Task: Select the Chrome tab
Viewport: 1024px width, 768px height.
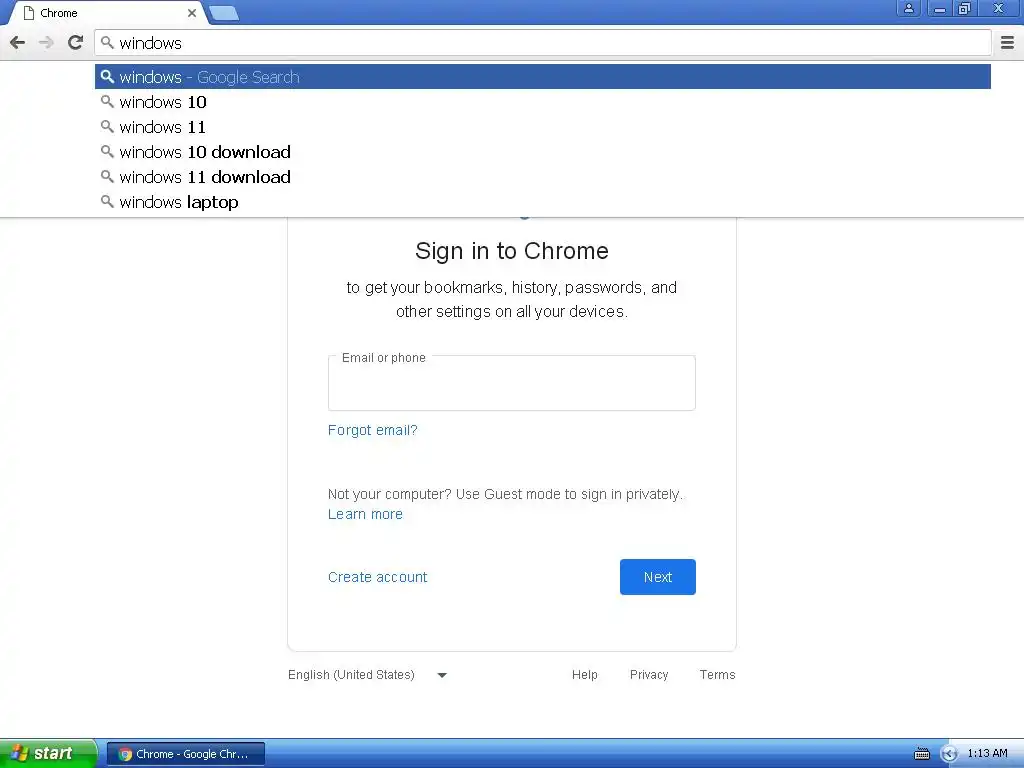Action: click(108, 13)
